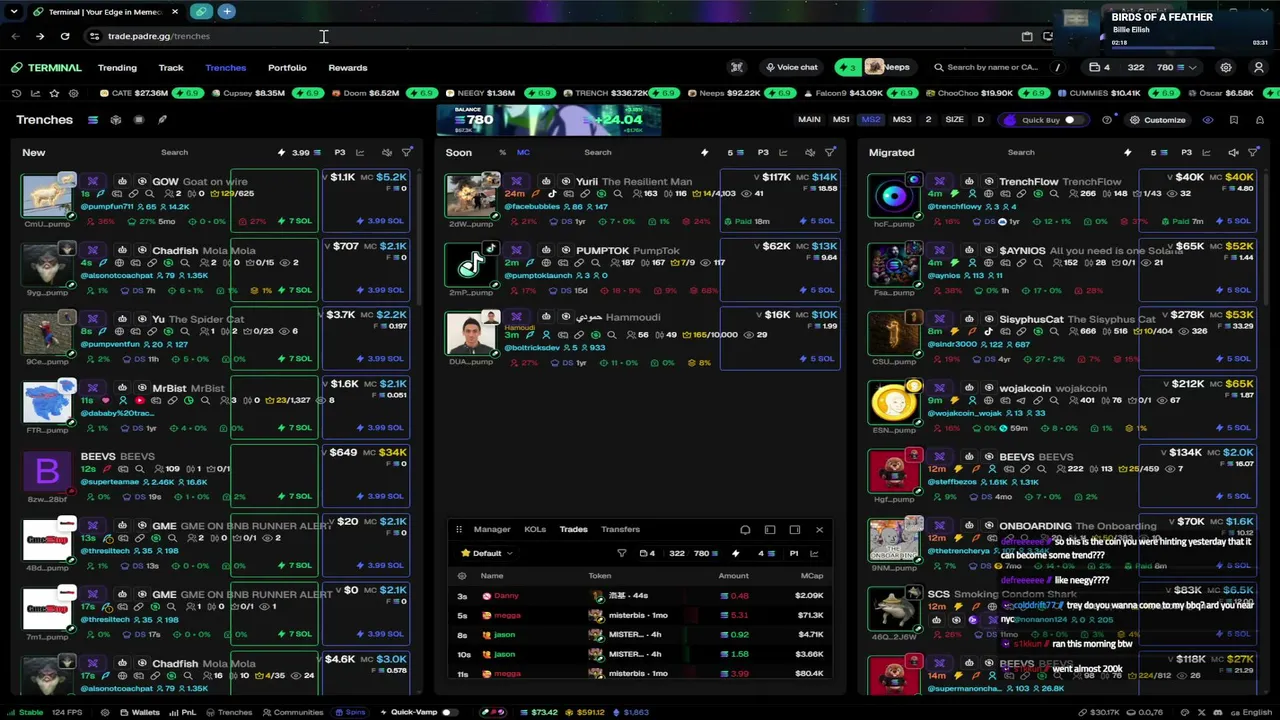This screenshot has width=1280, height=720.
Task: Open P1 preset selector in trades panel
Action: click(794, 553)
